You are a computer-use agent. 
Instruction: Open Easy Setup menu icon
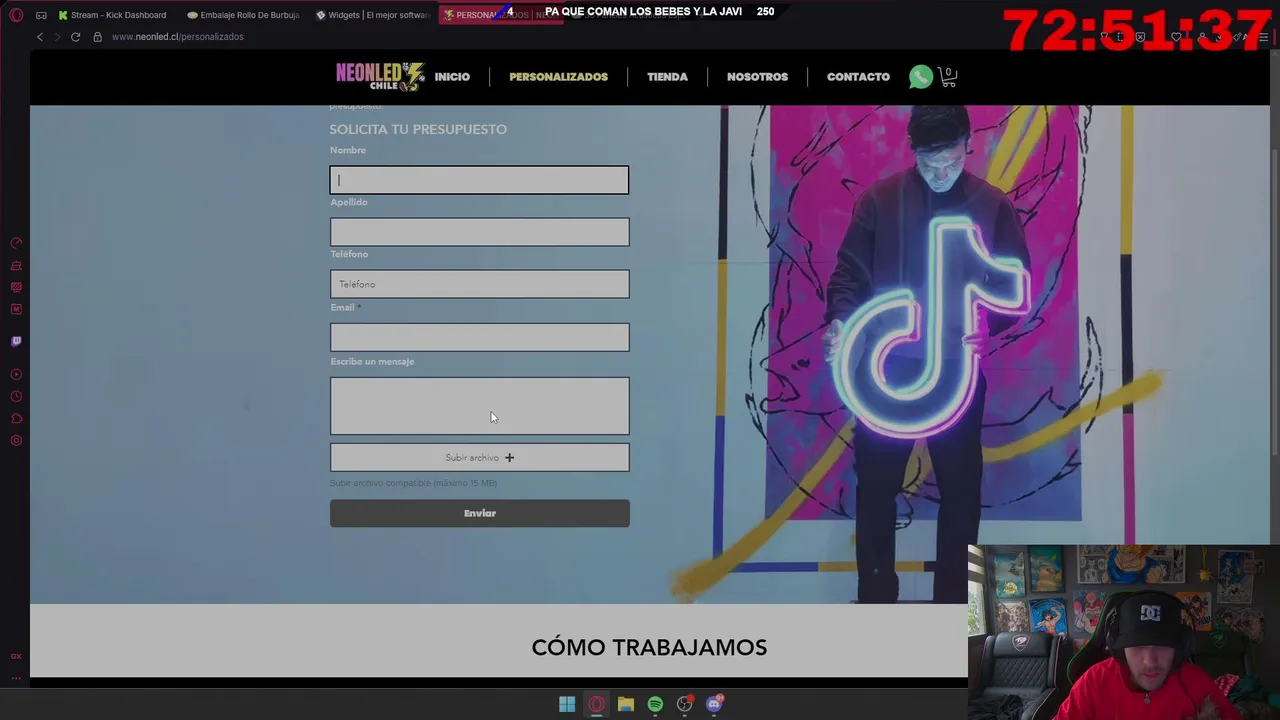pos(1264,37)
